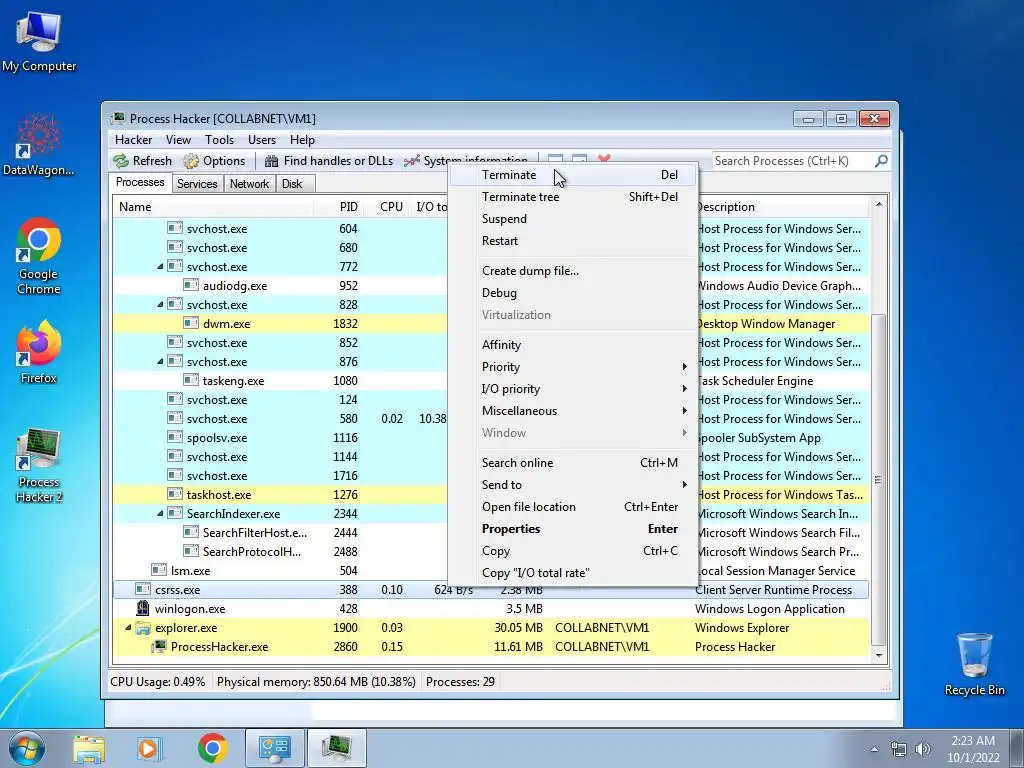Collapse the svchost.exe 772 tree node
Viewport: 1024px width, 768px height.
point(160,267)
